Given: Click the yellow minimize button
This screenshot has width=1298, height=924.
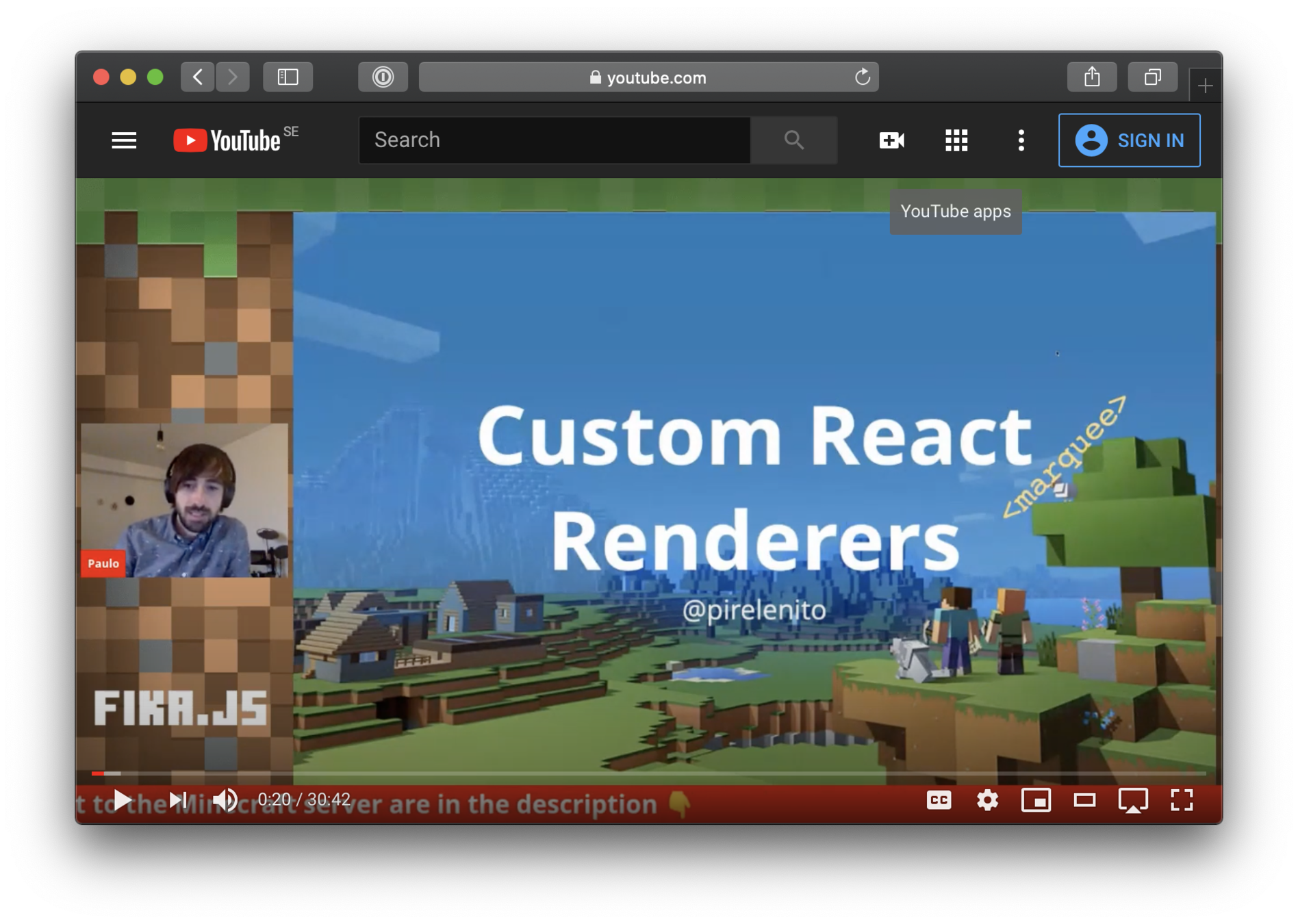Looking at the screenshot, I should pos(128,77).
